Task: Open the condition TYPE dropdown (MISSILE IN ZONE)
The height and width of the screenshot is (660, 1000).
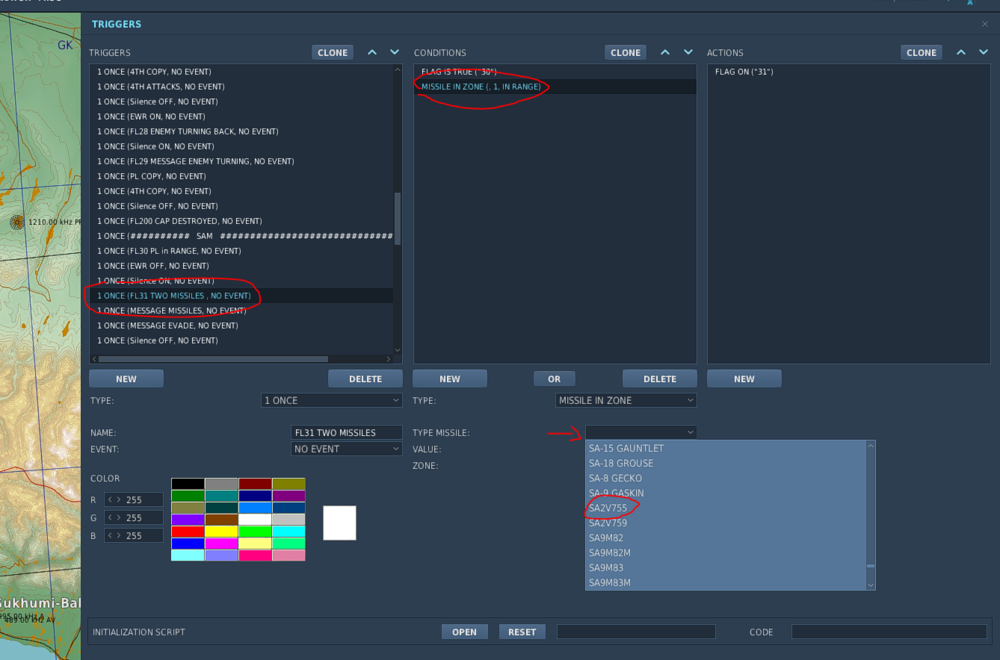Action: tap(626, 400)
